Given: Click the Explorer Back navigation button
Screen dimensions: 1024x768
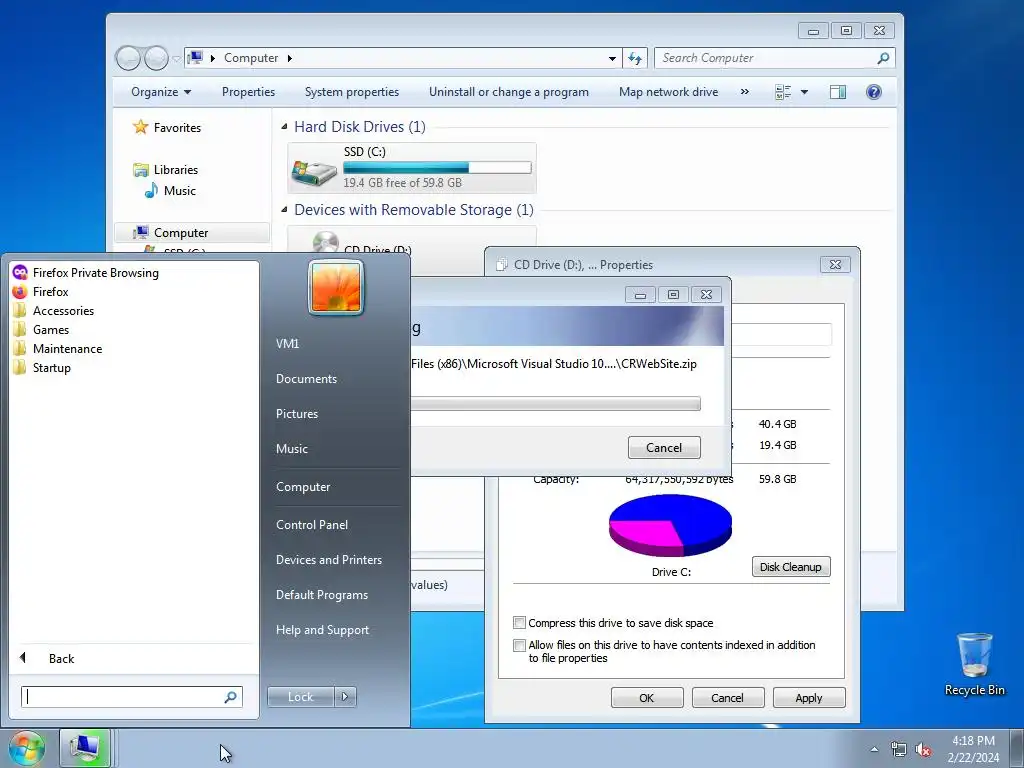Looking at the screenshot, I should 128,58.
